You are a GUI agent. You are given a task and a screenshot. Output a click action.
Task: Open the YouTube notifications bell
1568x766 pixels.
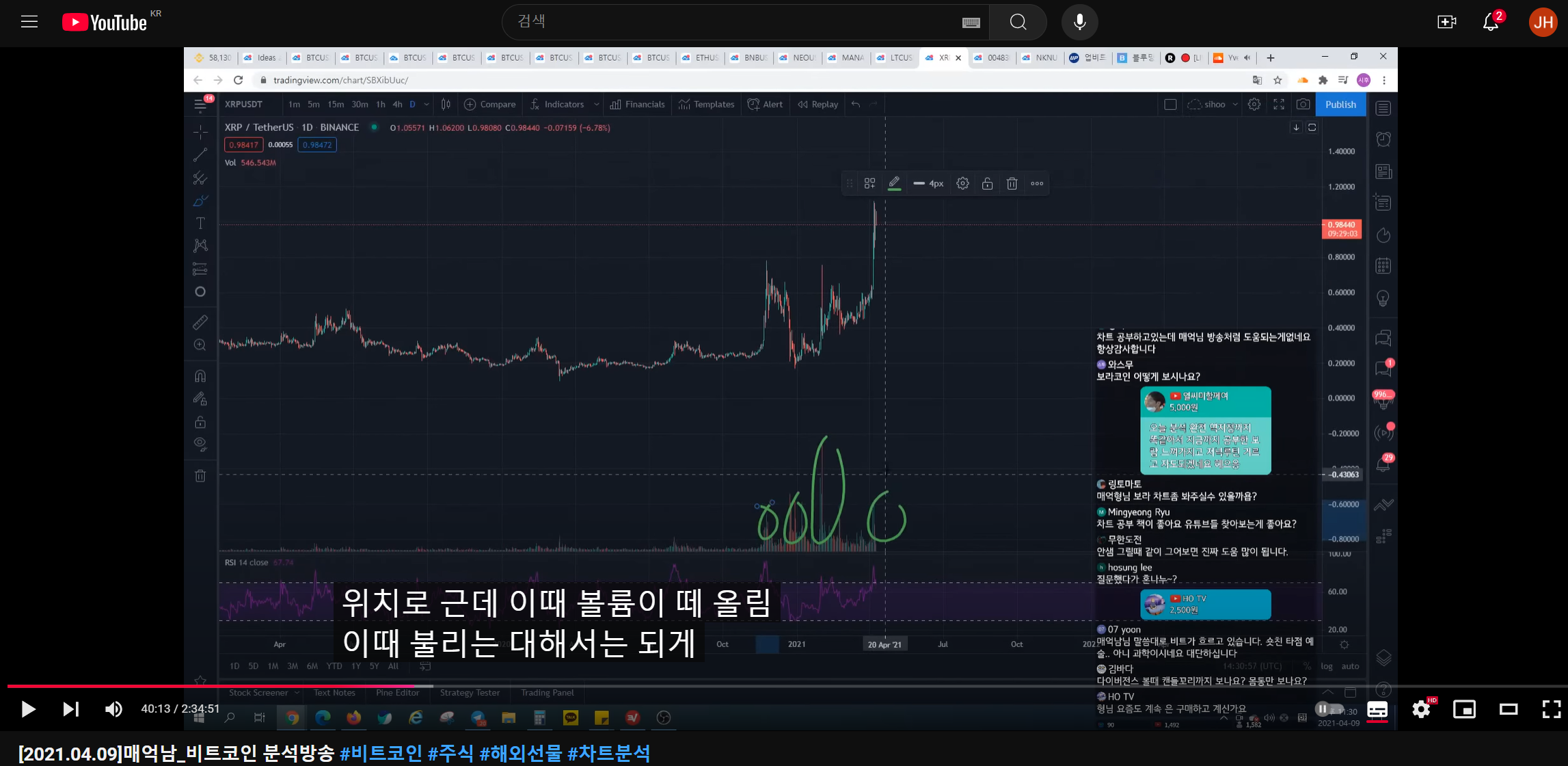(1491, 22)
